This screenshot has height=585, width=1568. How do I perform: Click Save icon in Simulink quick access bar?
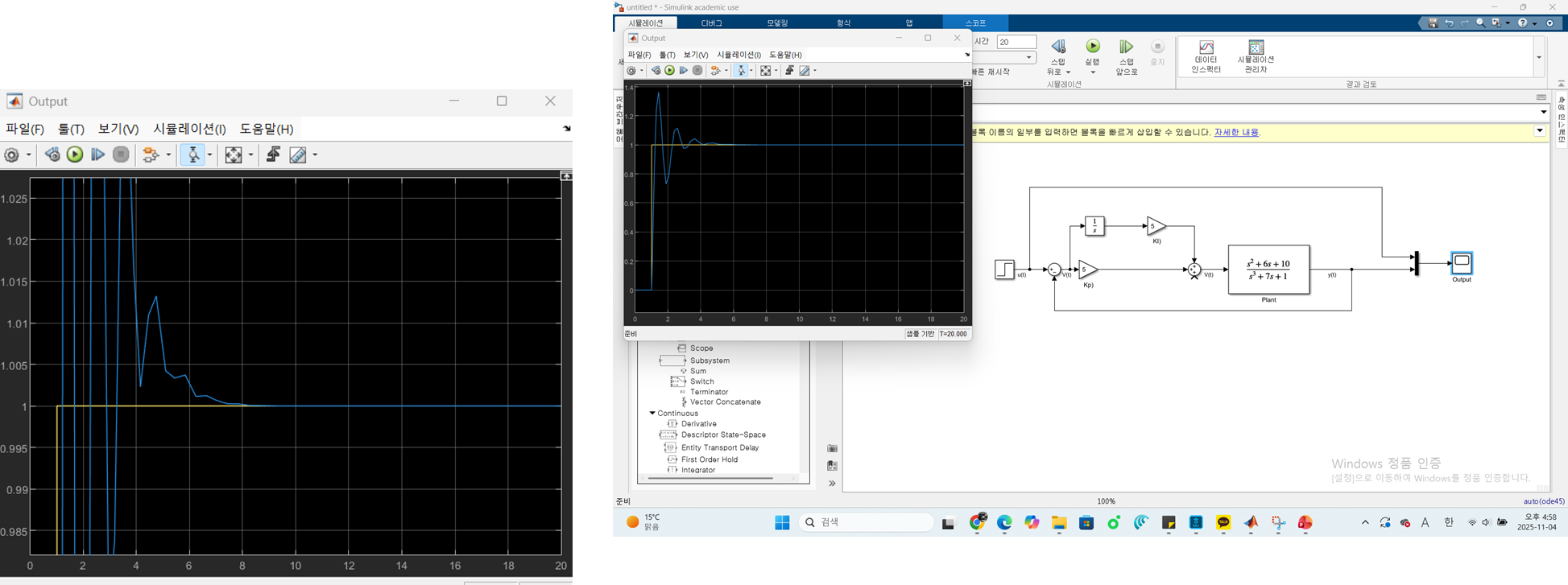click(1433, 23)
